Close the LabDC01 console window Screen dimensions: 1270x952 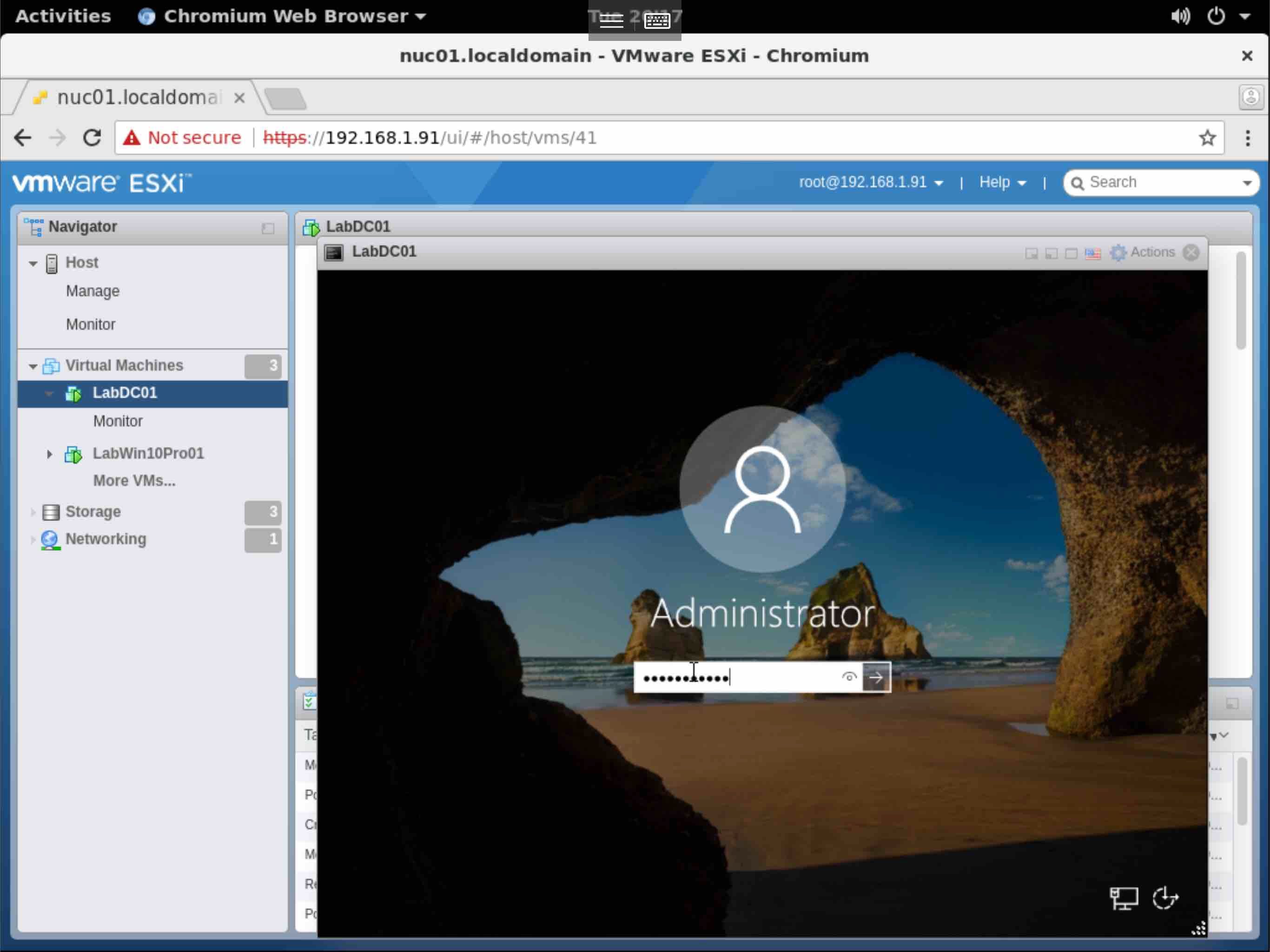click(x=1191, y=252)
